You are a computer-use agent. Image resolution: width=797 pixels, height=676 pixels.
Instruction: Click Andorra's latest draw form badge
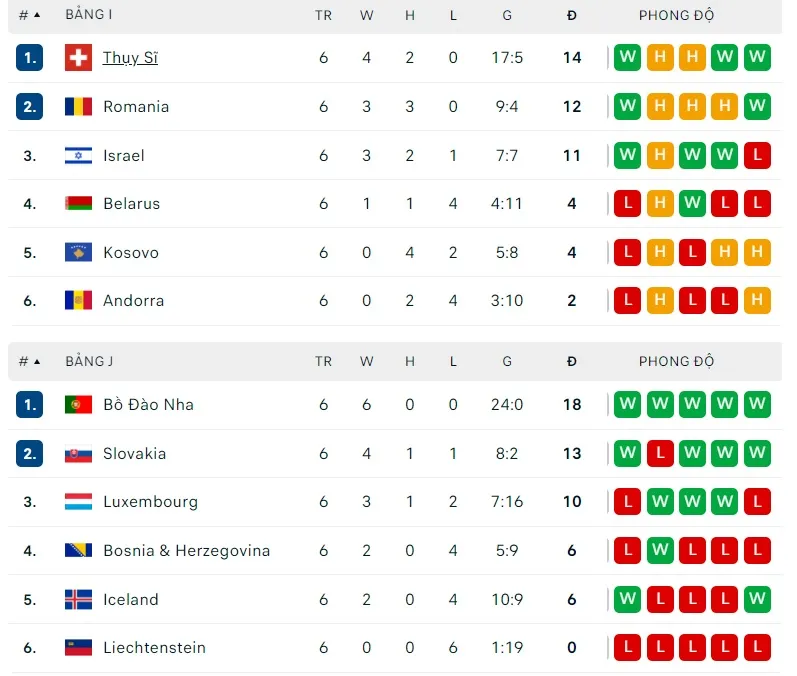pos(757,301)
